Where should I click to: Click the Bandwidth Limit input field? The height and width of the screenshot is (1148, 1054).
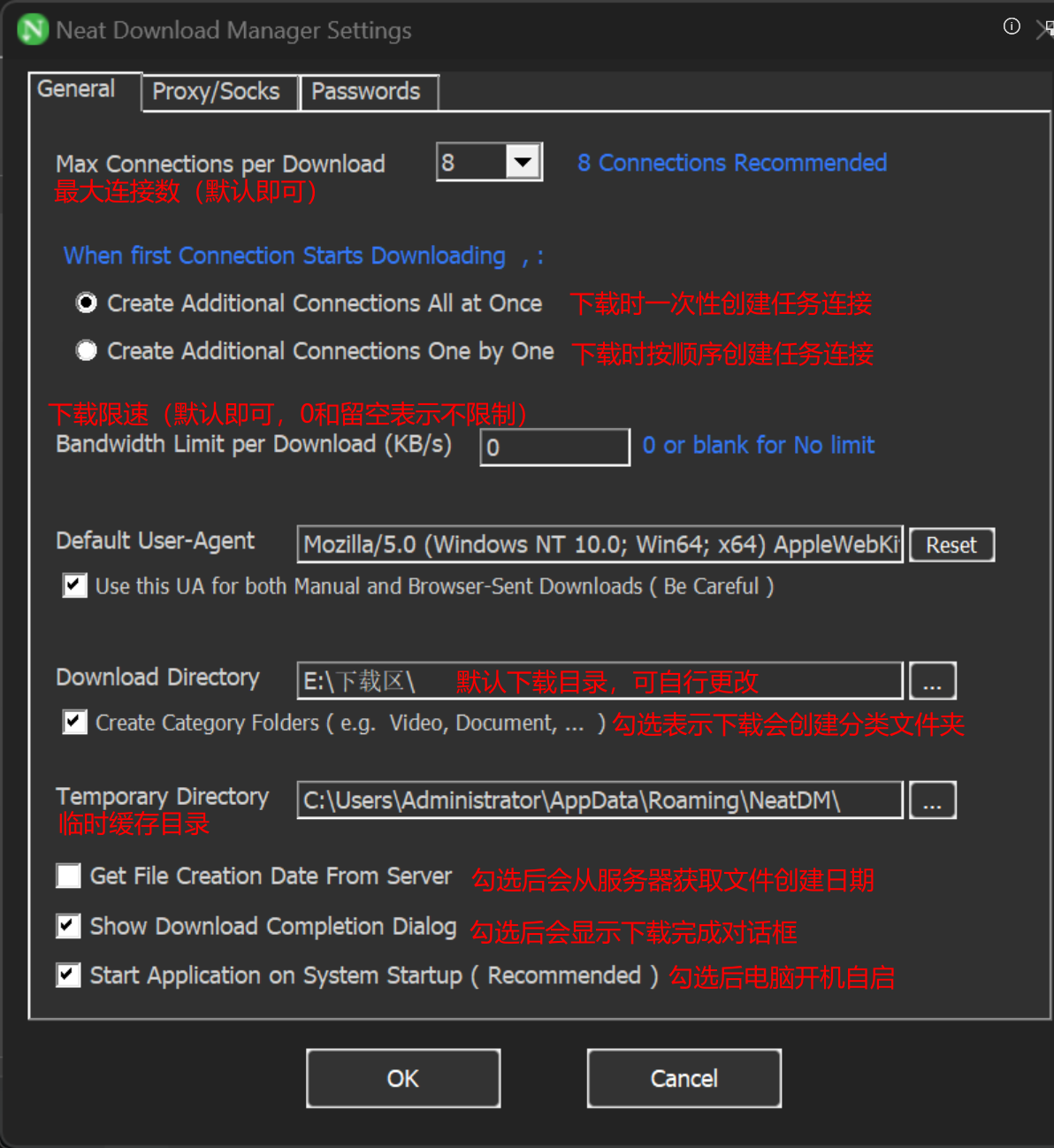pyautogui.click(x=555, y=448)
